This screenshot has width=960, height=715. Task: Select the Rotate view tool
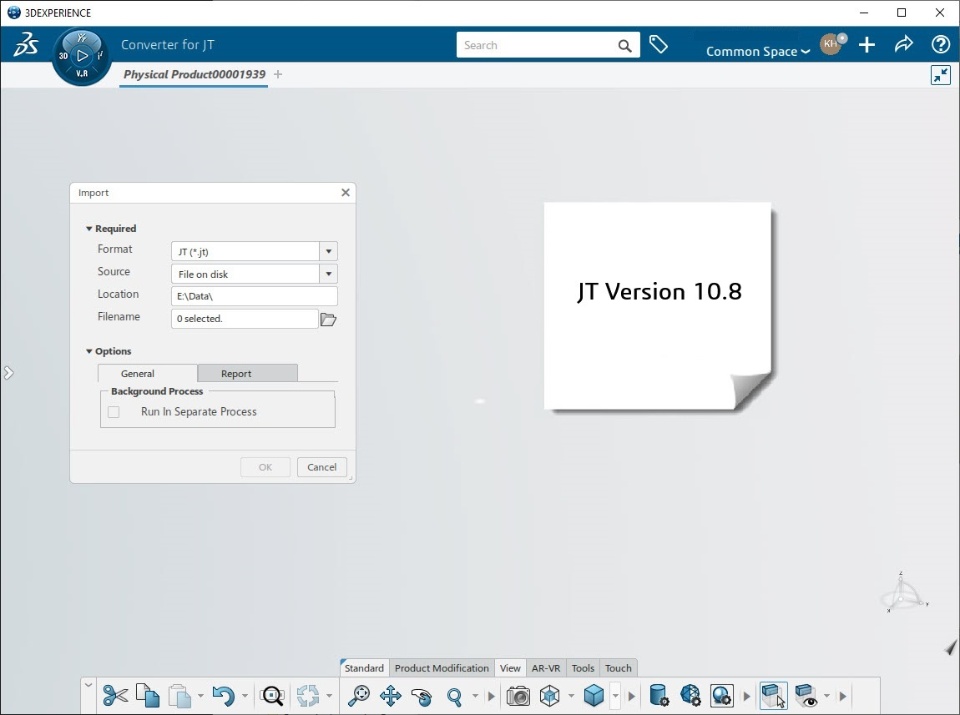click(x=422, y=696)
